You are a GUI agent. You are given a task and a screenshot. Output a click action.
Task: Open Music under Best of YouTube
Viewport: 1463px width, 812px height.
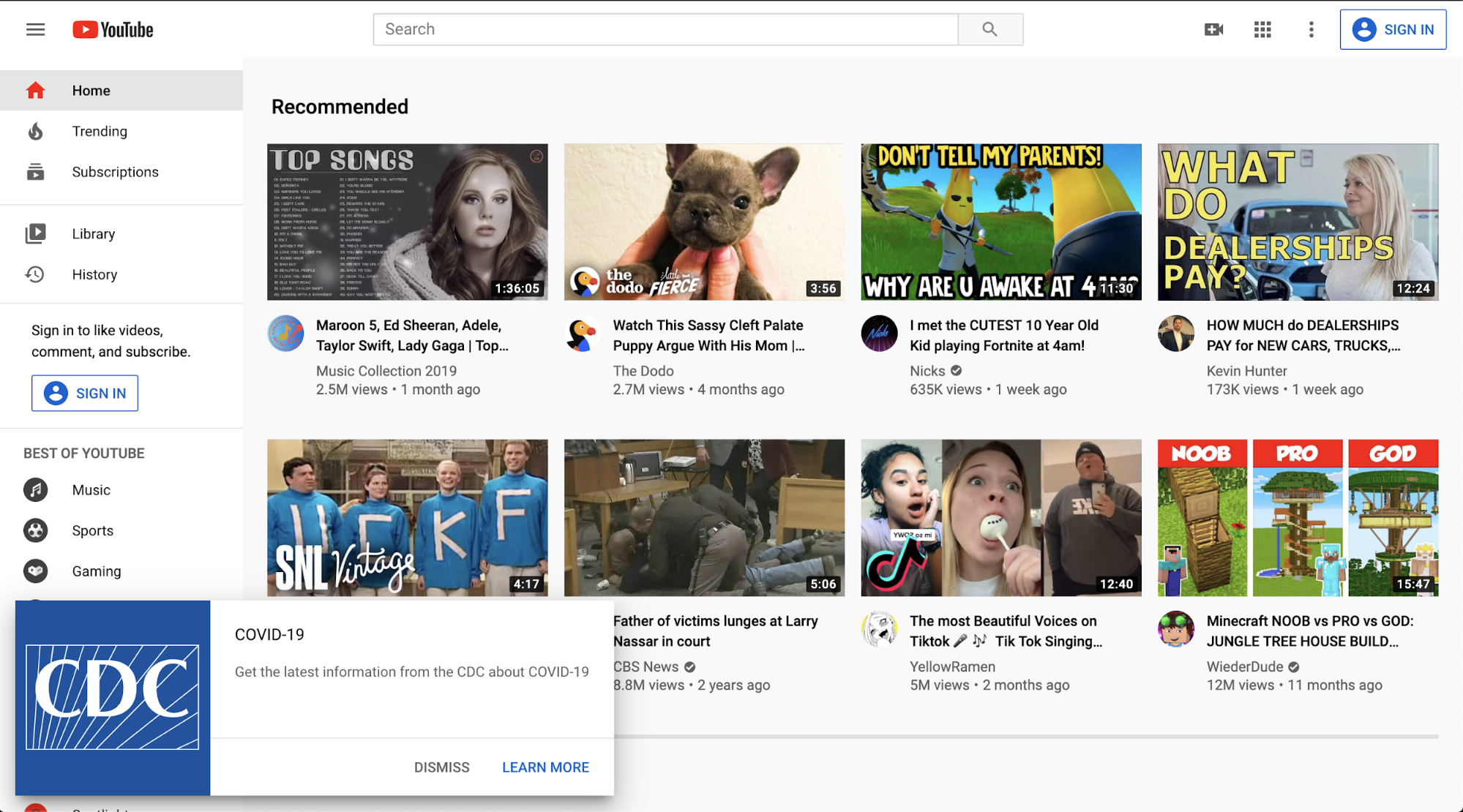coord(121,490)
